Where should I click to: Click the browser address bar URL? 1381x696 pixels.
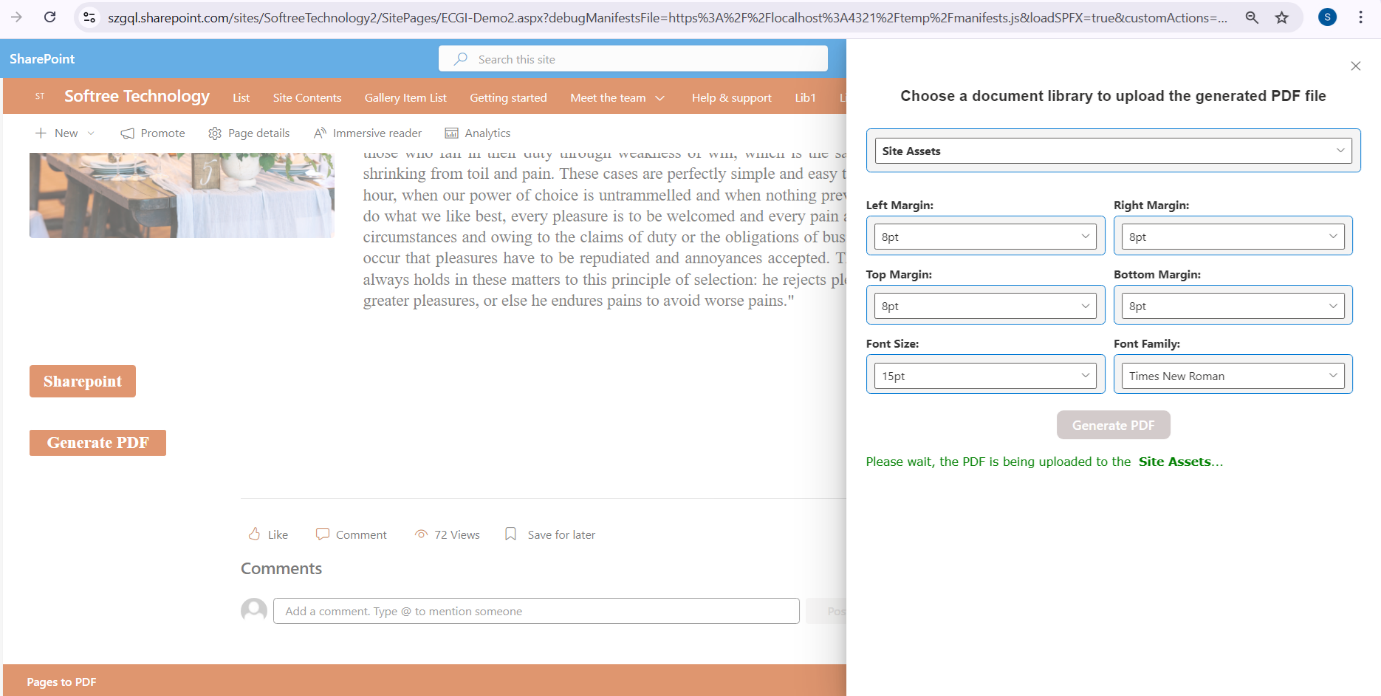[x=668, y=17]
